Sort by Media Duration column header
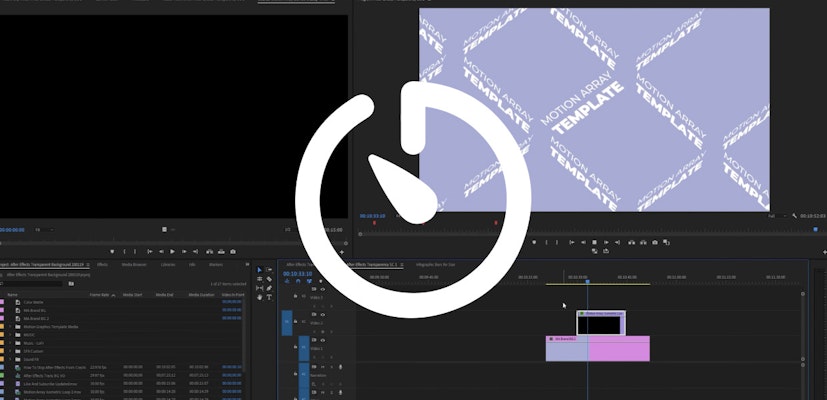Screen dimensions: 827x400 click(x=201, y=294)
